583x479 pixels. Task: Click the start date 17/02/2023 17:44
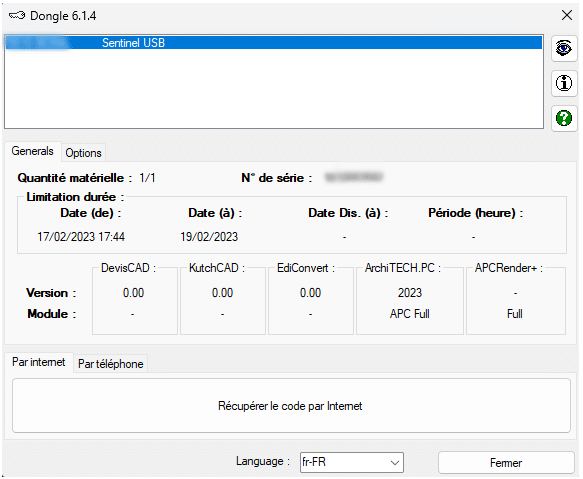[x=81, y=237]
